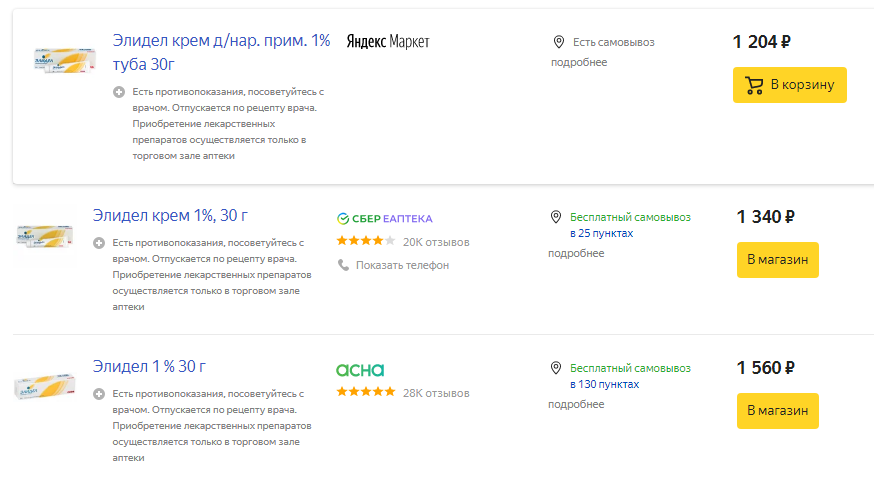The height and width of the screenshot is (479, 874).
Task: Click the location pin next to Есть самовывоз
Action: coord(559,42)
